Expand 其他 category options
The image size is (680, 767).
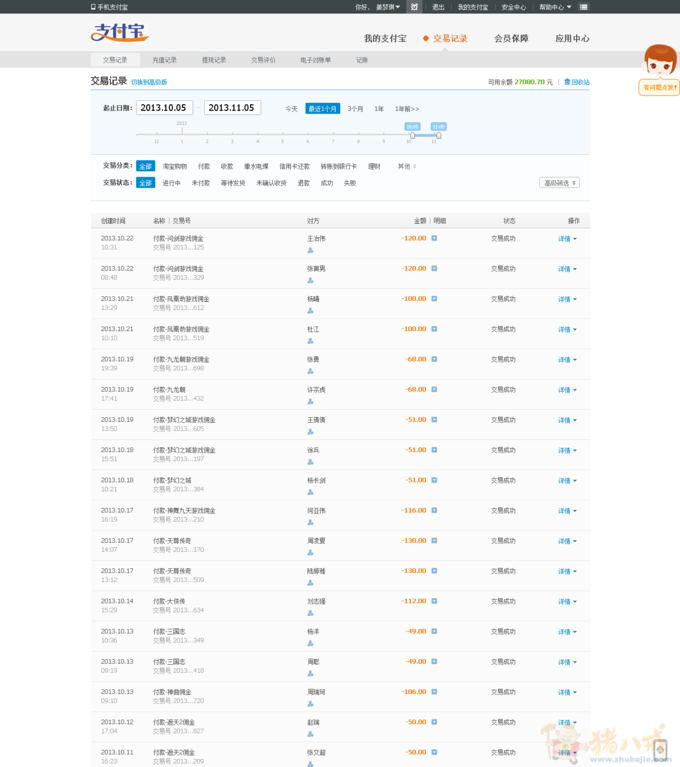407,166
